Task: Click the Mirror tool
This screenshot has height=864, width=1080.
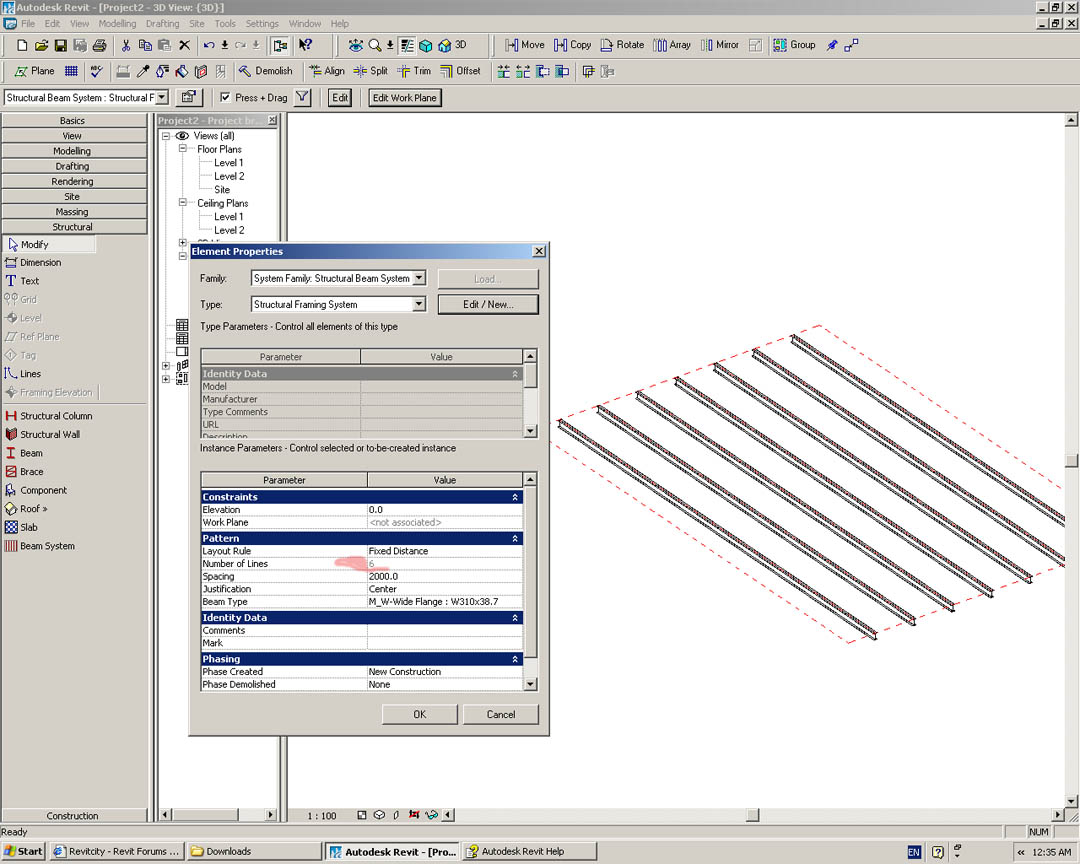Action: (719, 45)
